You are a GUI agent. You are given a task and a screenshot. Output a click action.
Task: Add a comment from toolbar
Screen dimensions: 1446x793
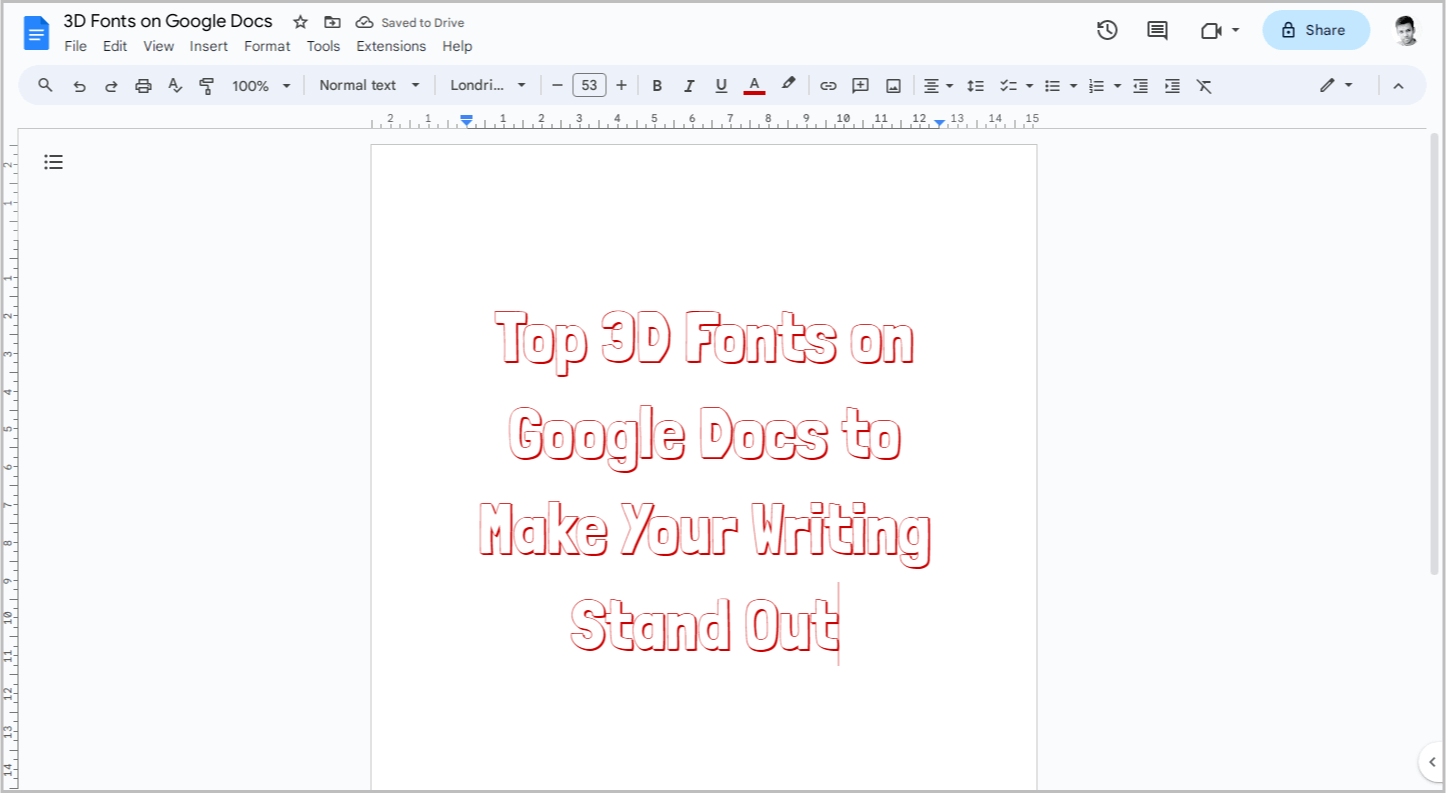860,86
